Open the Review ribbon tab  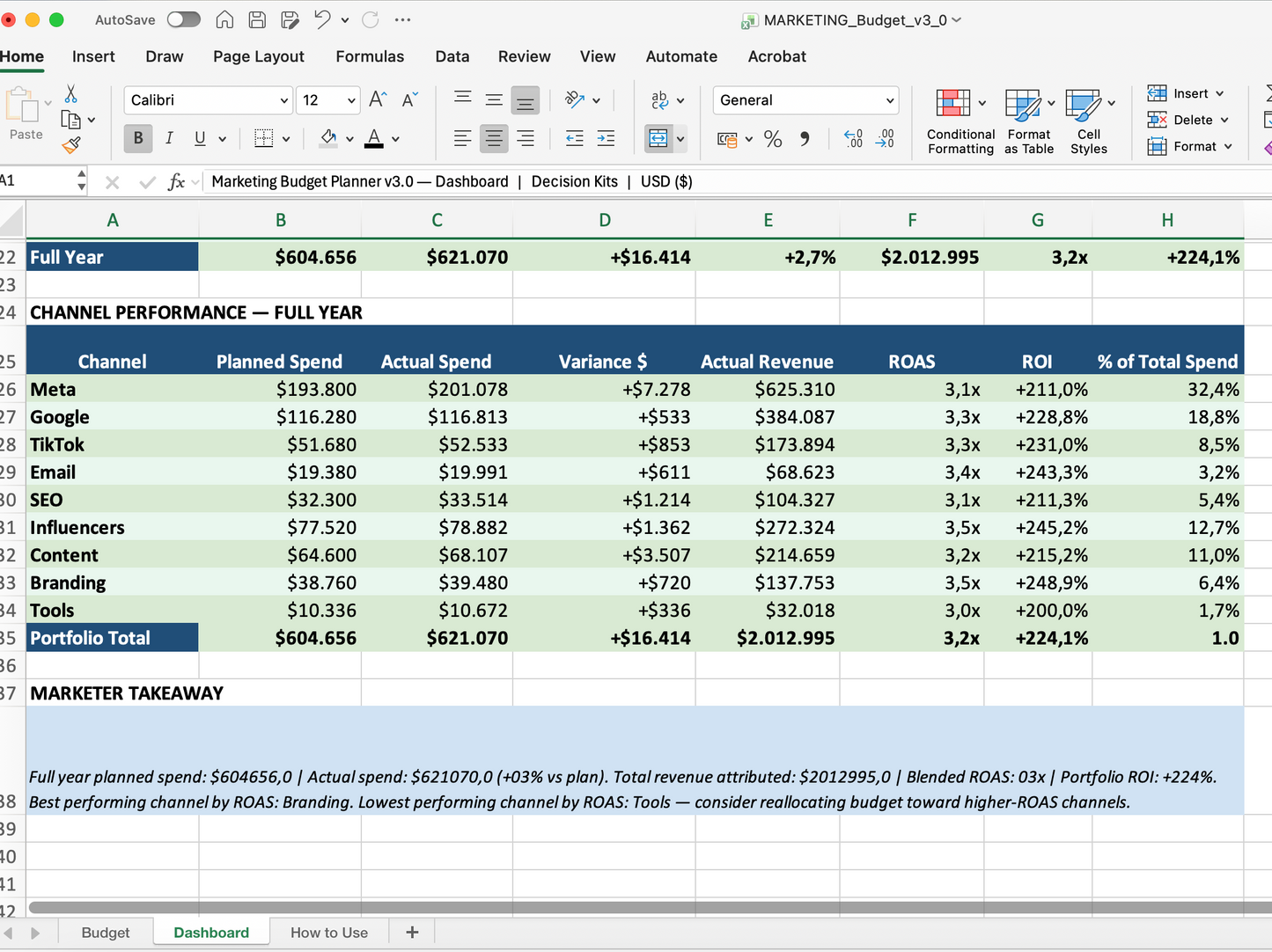pyautogui.click(x=525, y=56)
